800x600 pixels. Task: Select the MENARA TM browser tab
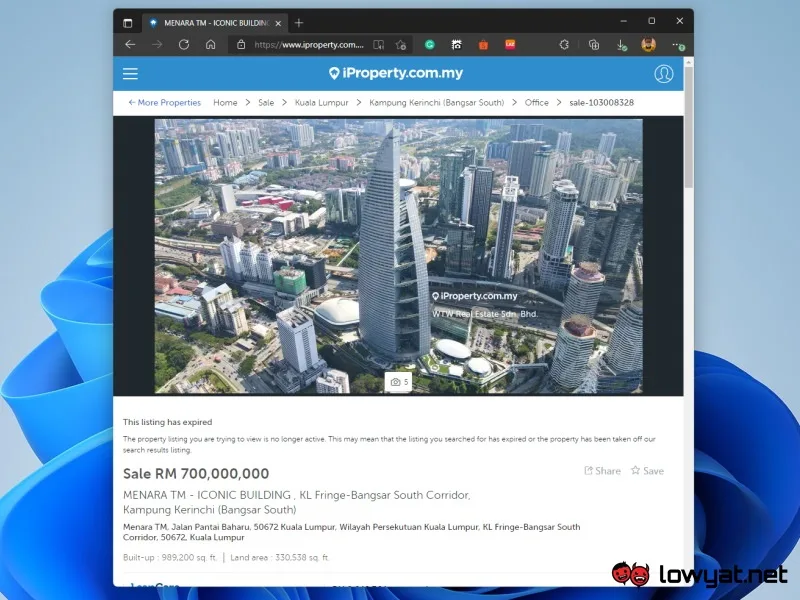pos(215,23)
